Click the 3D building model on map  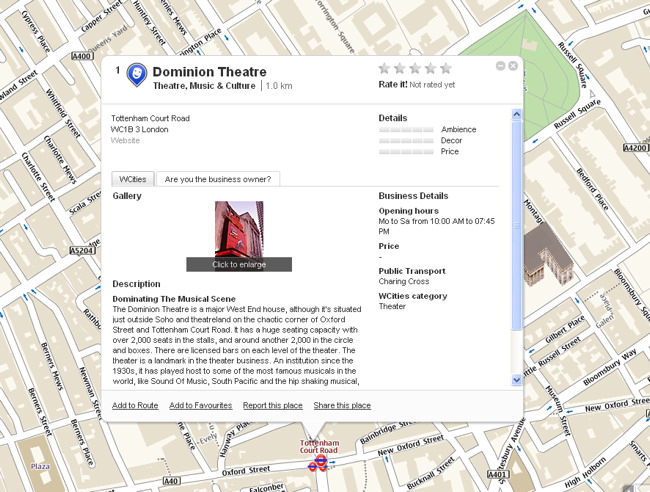[548, 253]
